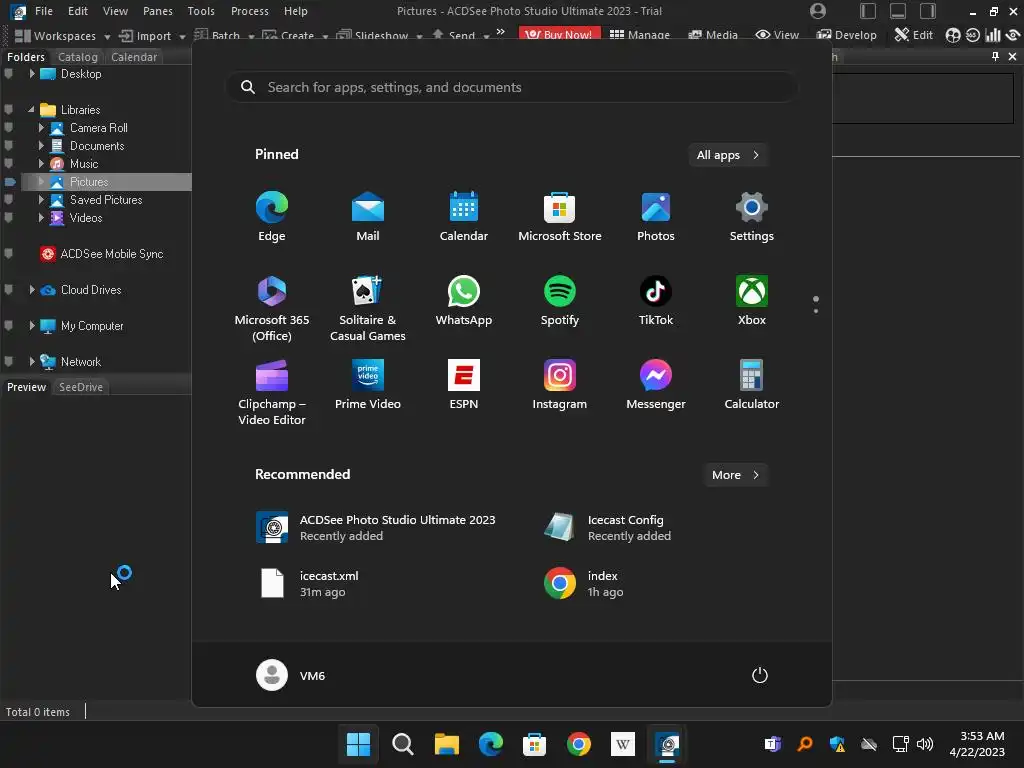Open the pinned Settings gear
Screen dimensions: 1024x768
click(752, 217)
